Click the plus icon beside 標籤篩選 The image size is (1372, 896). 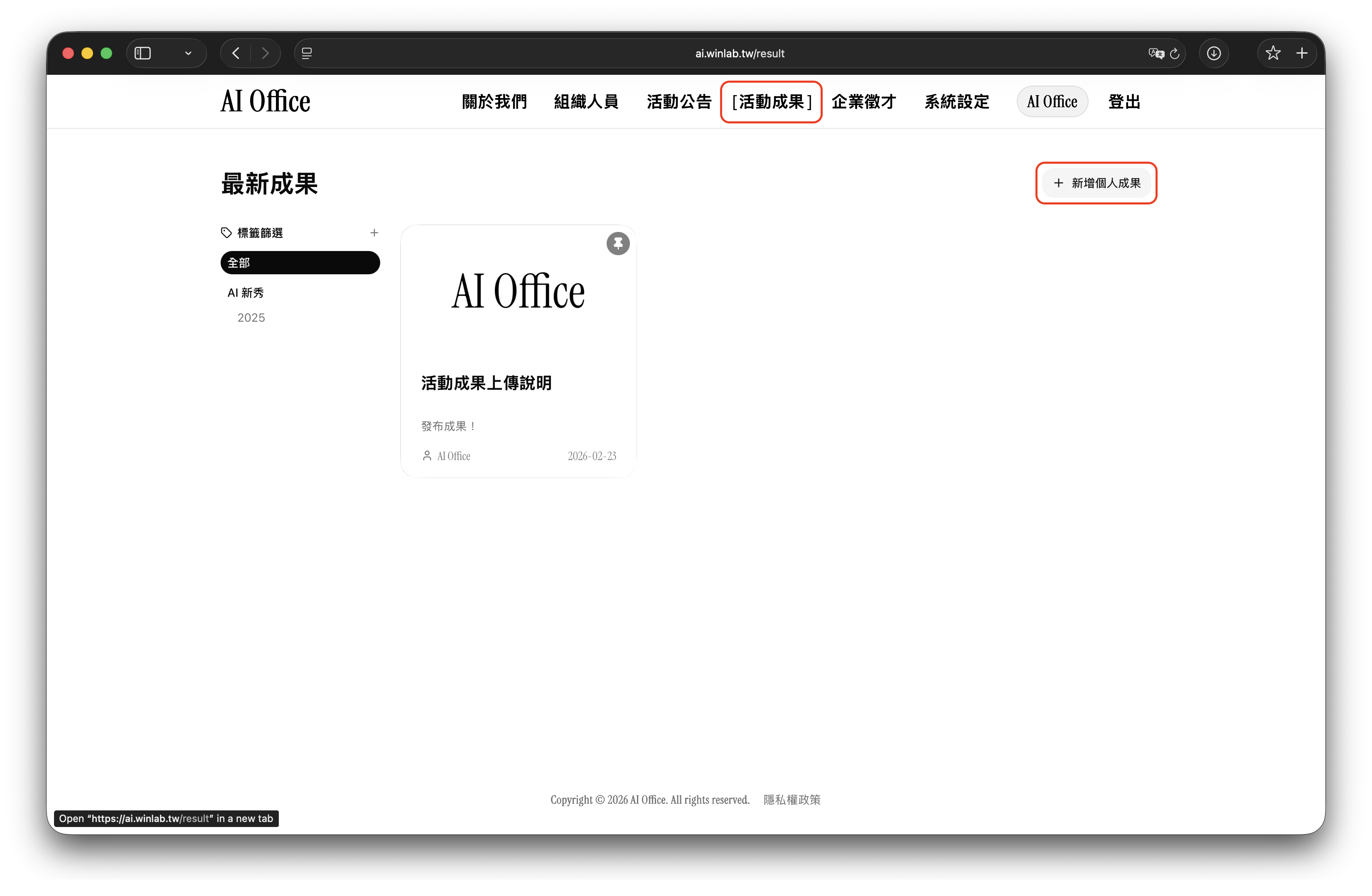click(x=374, y=233)
